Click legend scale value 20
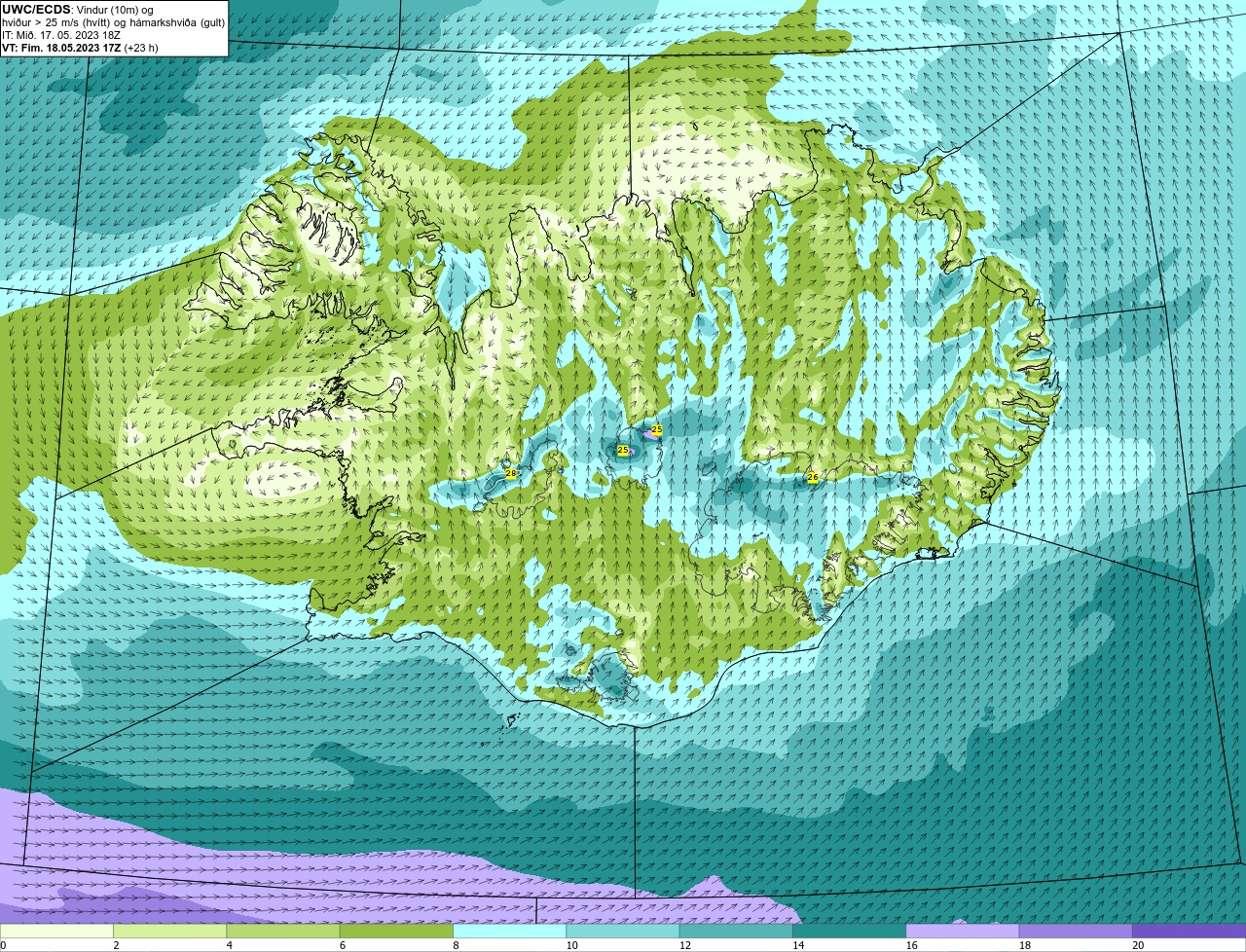 (1138, 945)
